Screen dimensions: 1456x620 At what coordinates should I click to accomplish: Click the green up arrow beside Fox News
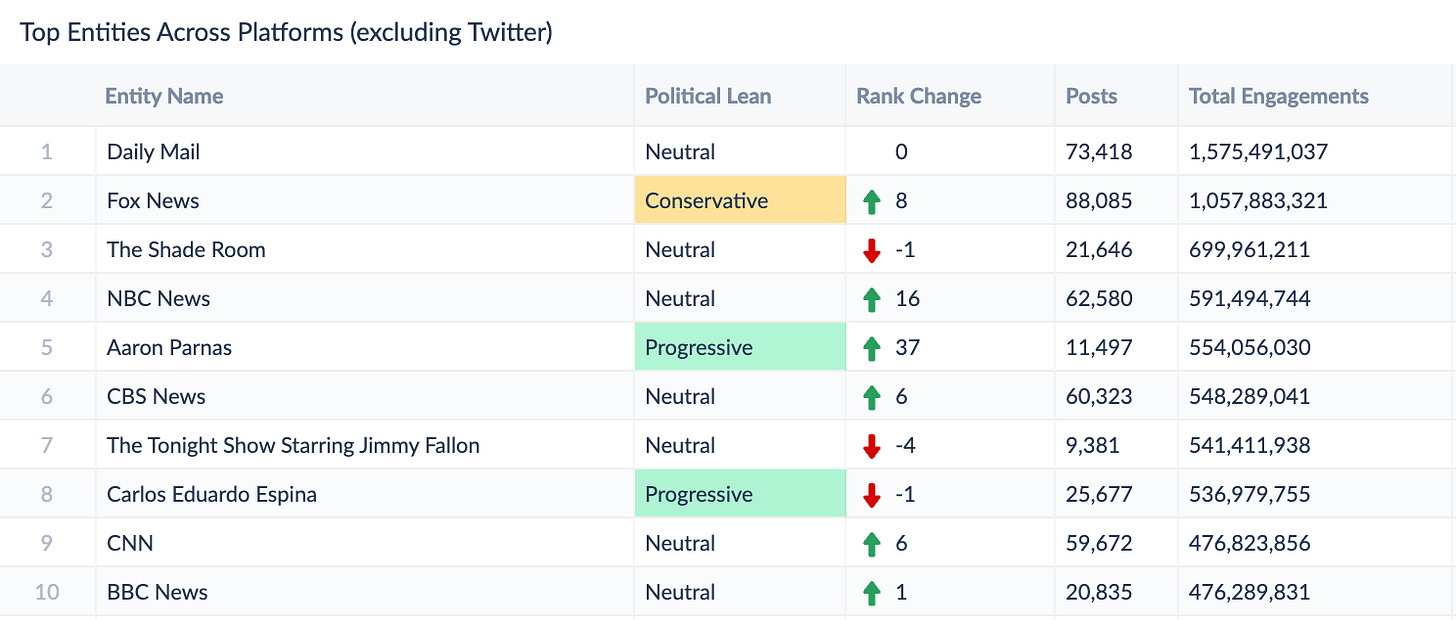click(871, 201)
